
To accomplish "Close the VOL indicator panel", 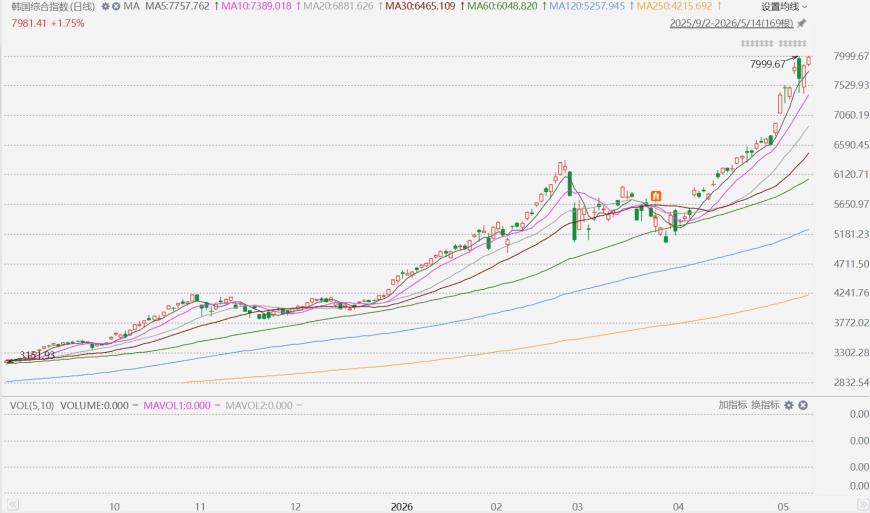I will pyautogui.click(x=803, y=405).
